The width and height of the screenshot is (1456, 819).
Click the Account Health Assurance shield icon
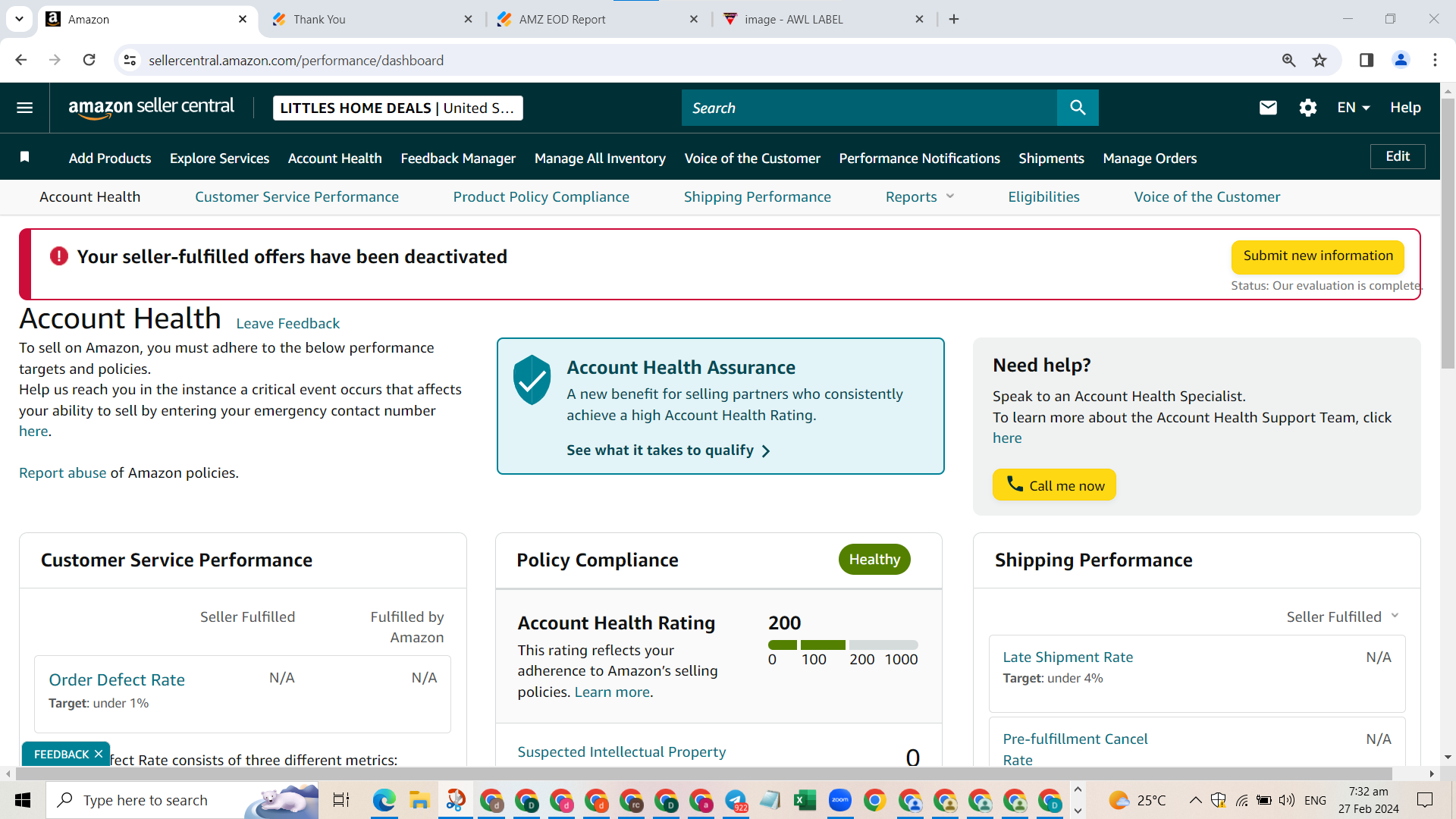[x=532, y=379]
